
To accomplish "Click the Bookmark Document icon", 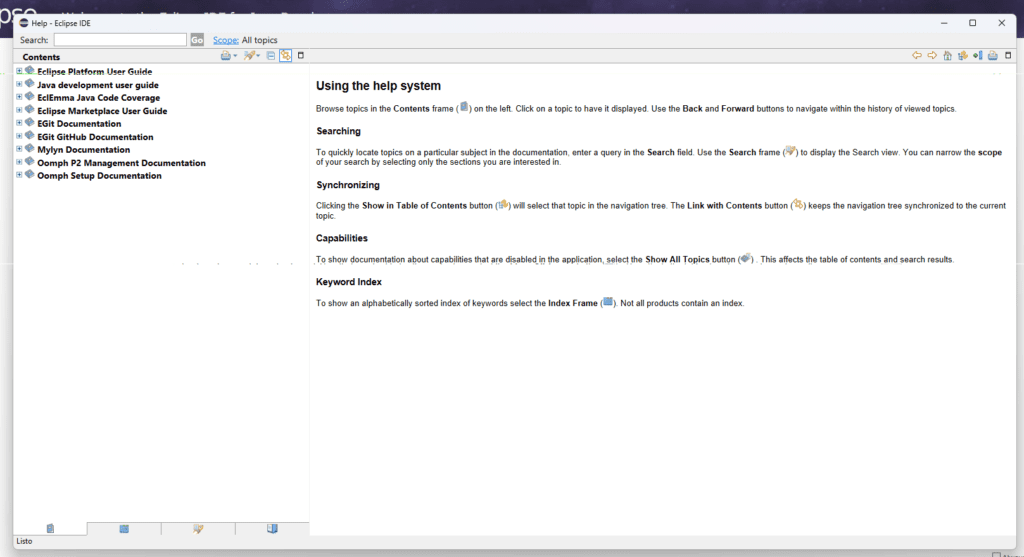I will (x=978, y=56).
